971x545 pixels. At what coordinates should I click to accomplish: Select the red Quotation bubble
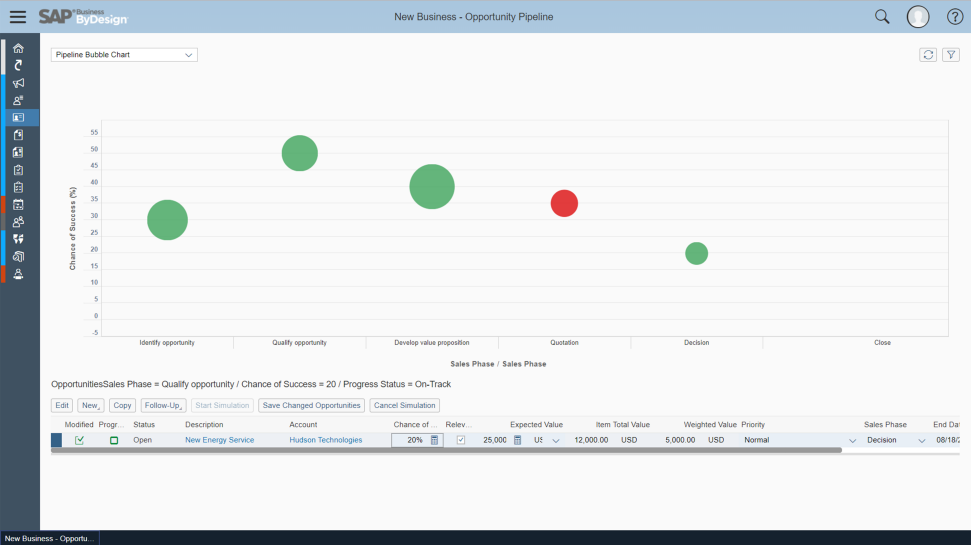click(564, 203)
